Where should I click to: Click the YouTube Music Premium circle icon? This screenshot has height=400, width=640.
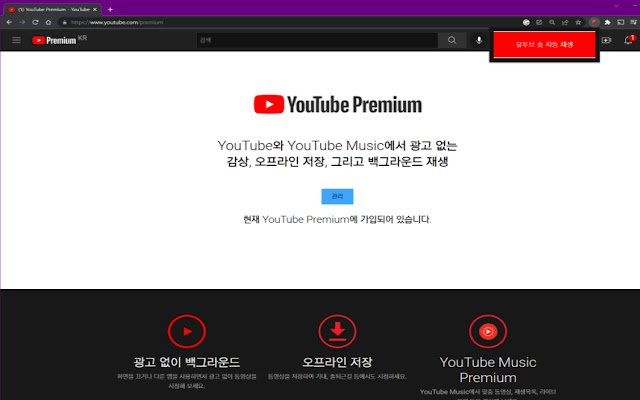[488, 331]
